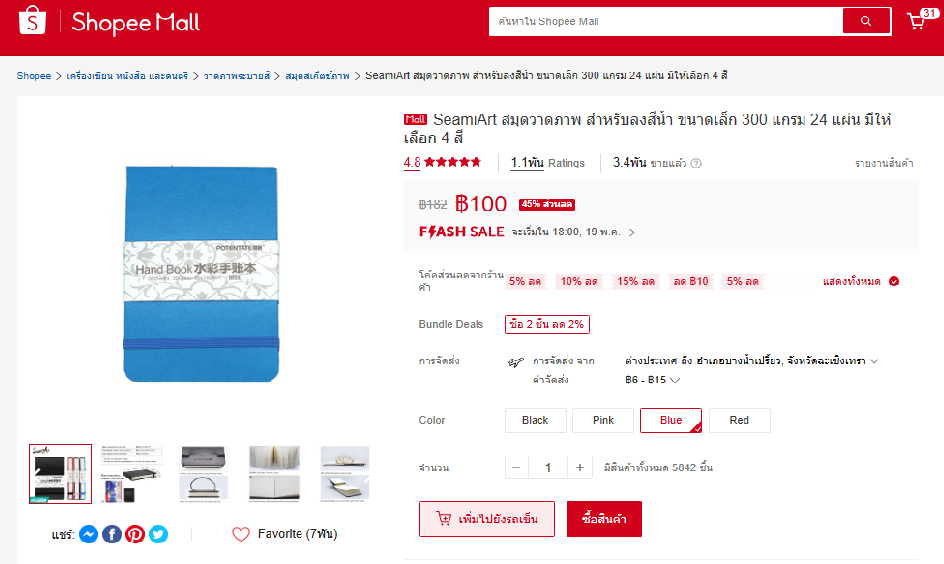The height and width of the screenshot is (564, 944).
Task: Share via Facebook Messenger icon
Action: [88, 534]
